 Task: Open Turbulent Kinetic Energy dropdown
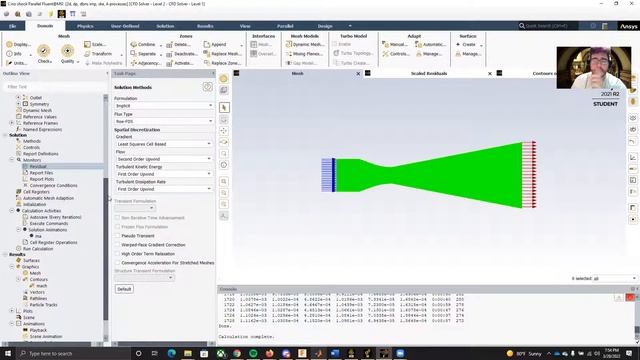[x=164, y=174]
